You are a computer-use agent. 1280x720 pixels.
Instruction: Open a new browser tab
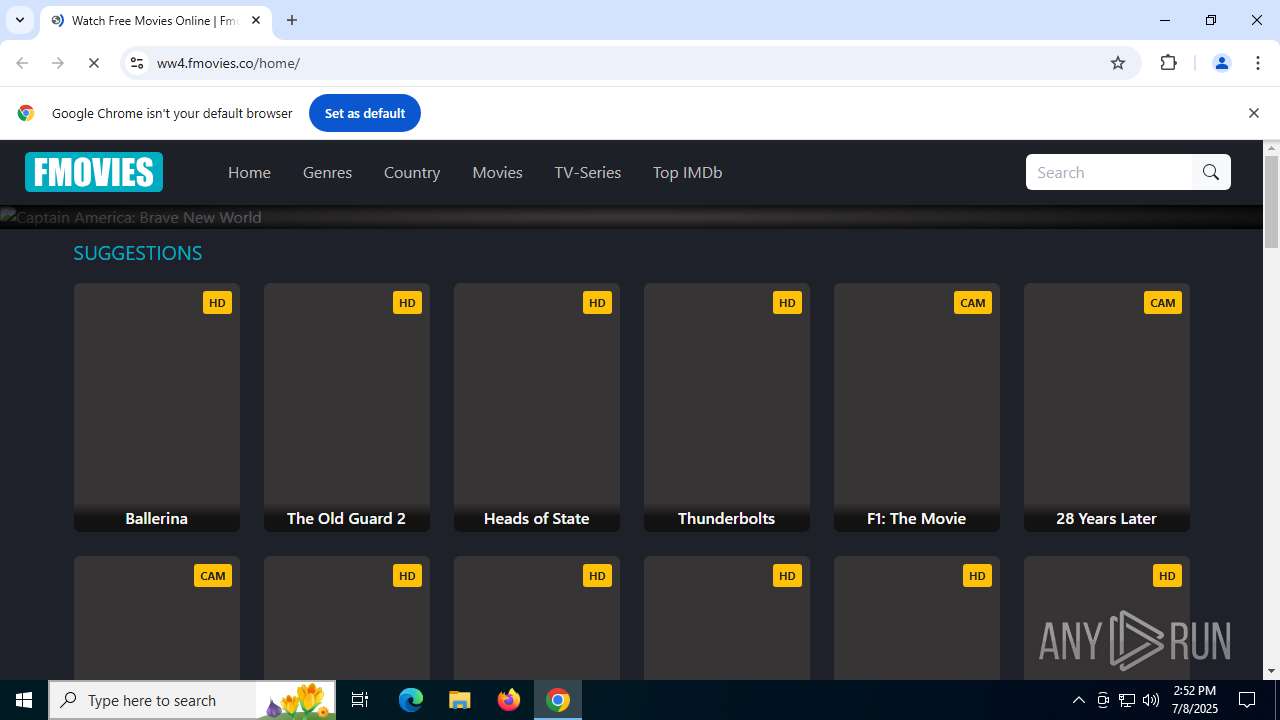pyautogui.click(x=292, y=20)
